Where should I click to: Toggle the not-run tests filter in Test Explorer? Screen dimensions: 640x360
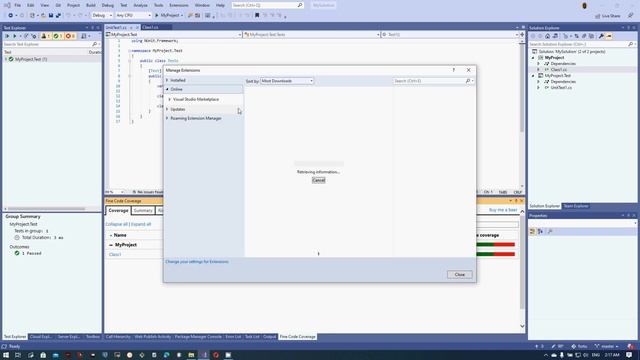[45, 36]
